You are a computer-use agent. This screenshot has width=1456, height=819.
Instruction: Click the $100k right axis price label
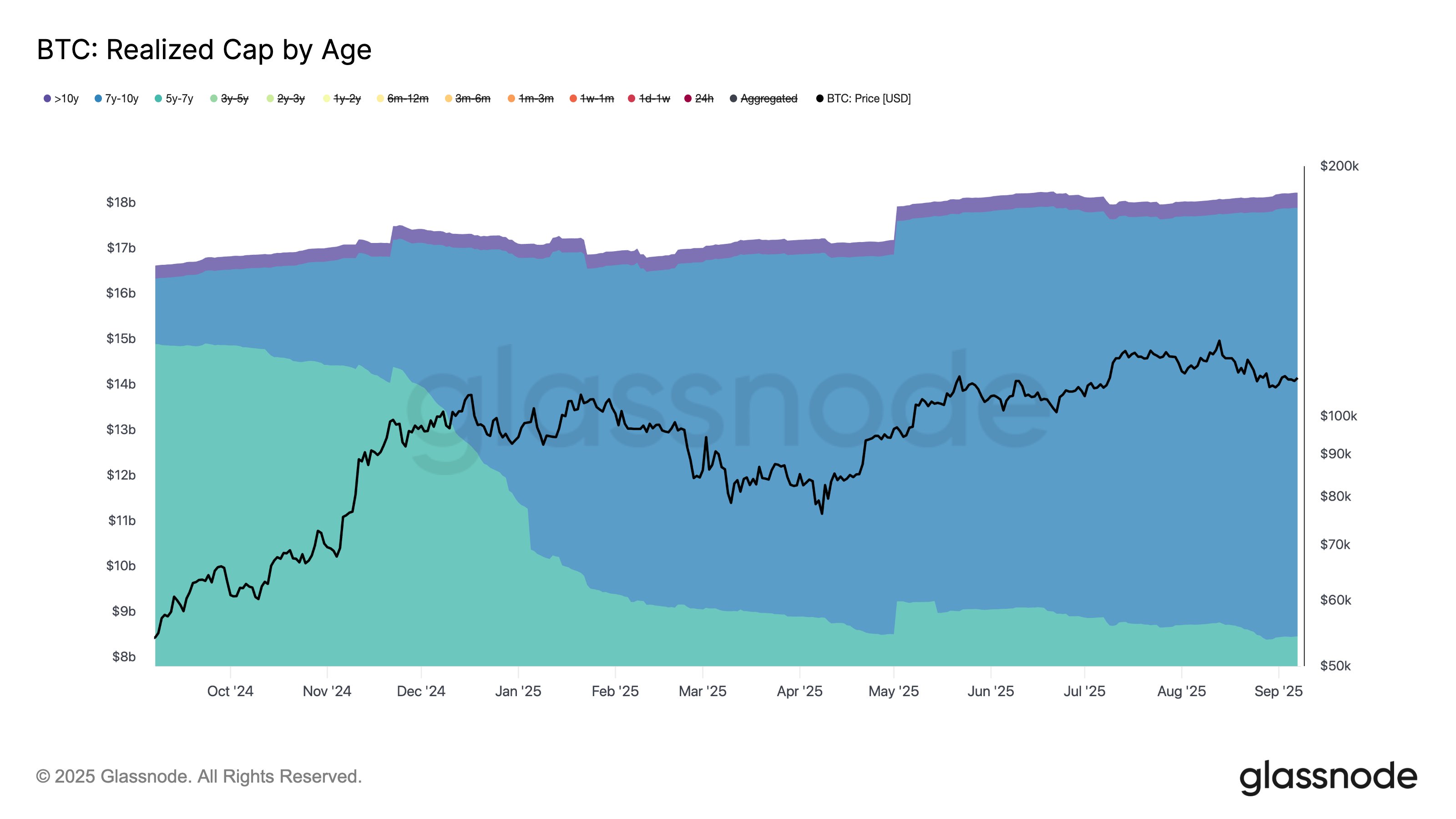point(1338,416)
